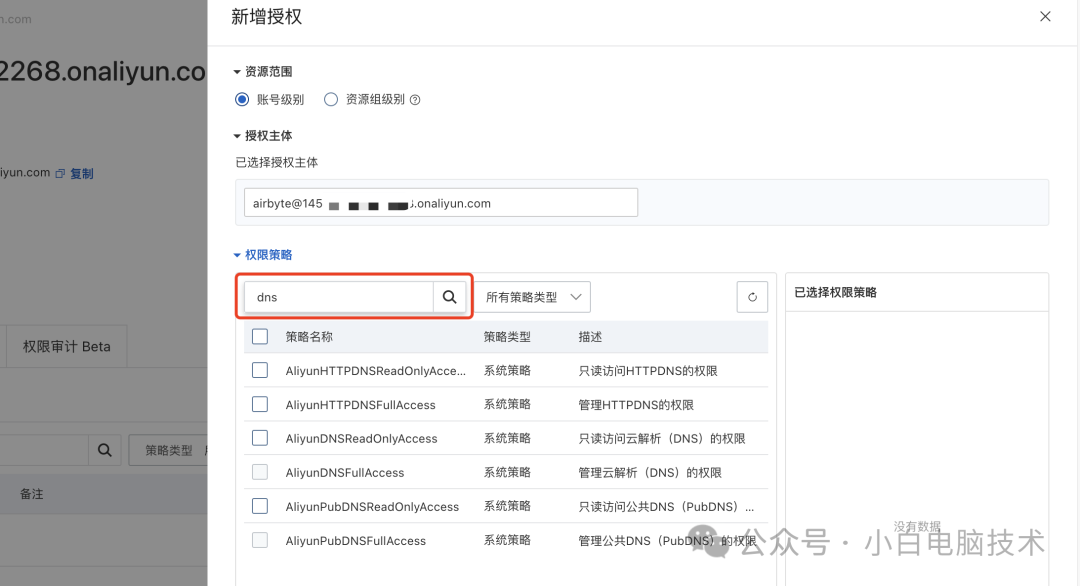Image resolution: width=1080 pixels, height=586 pixels.
Task: Click the search magnifier icon next to dns
Action: pos(449,297)
